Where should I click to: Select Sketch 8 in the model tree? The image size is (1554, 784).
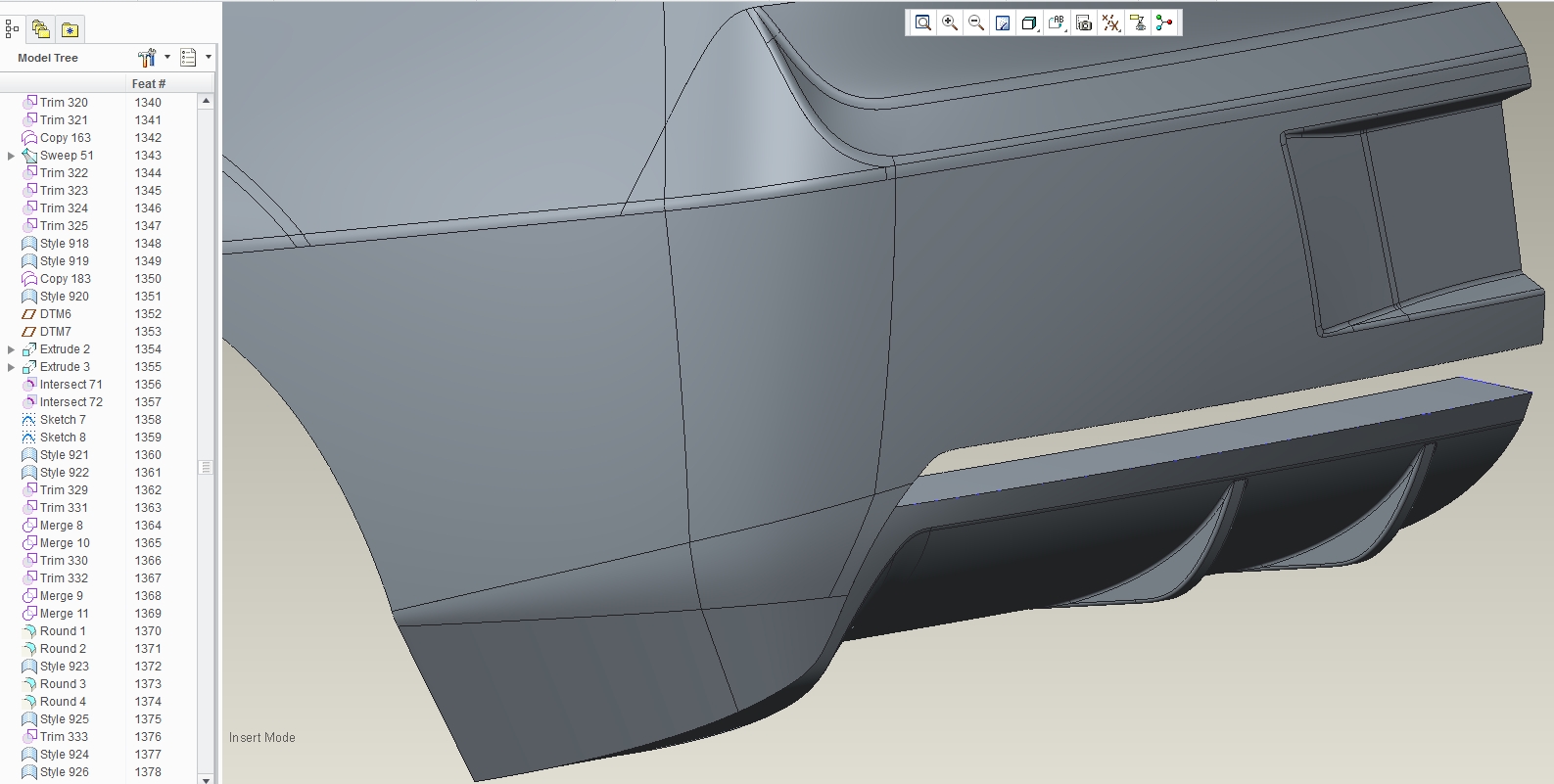[63, 438]
